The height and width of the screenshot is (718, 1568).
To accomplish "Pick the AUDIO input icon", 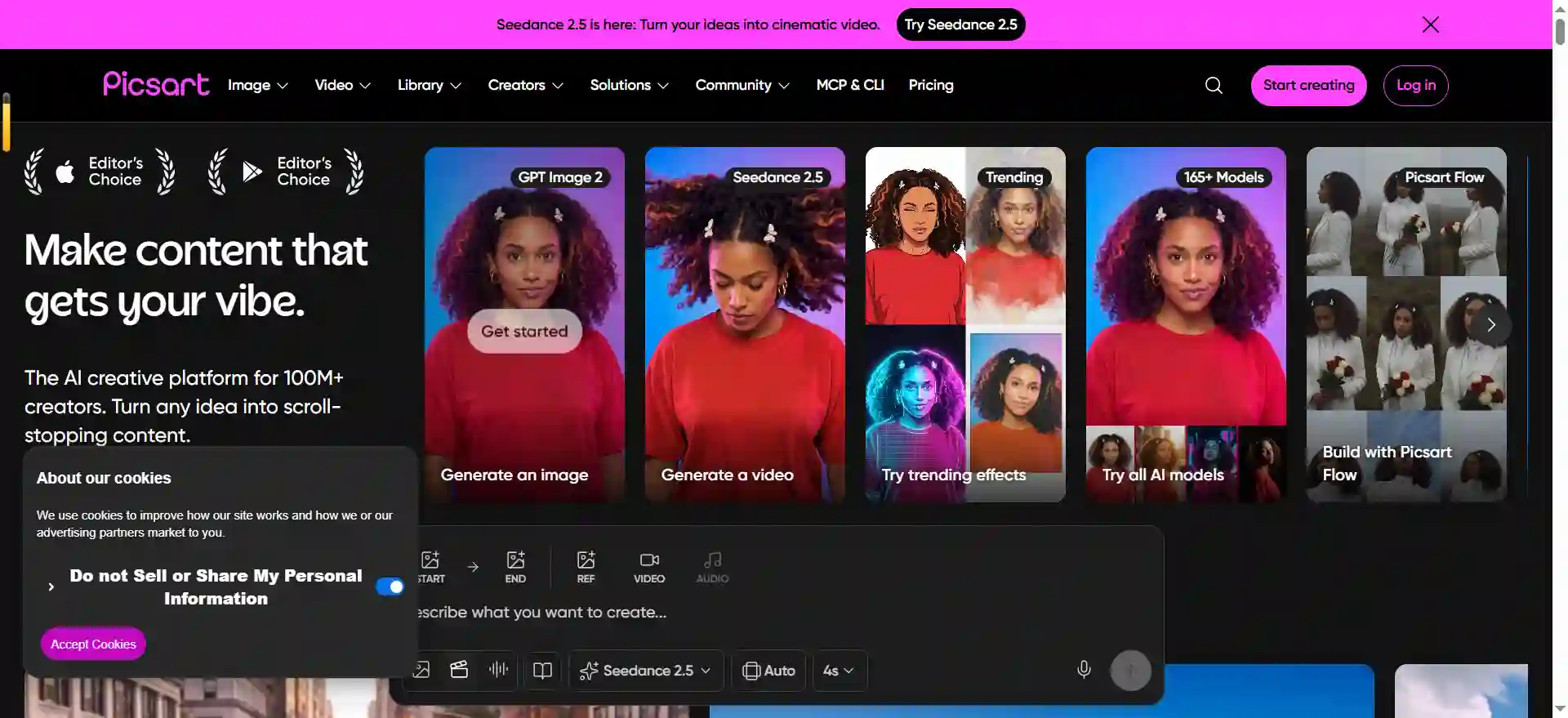I will [x=712, y=567].
